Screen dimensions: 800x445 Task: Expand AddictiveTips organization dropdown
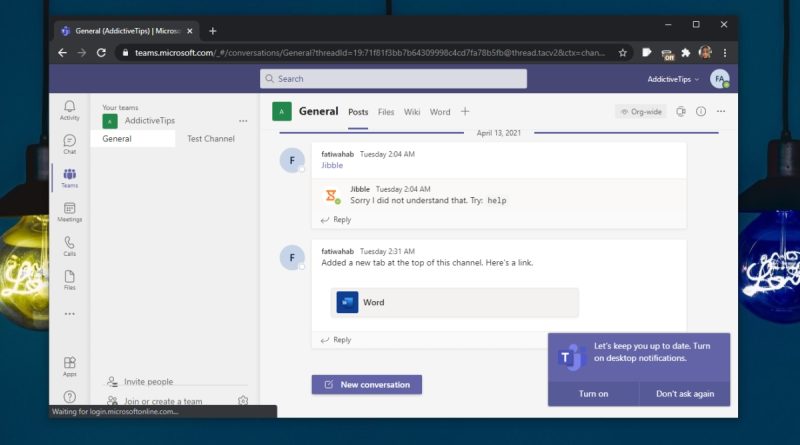click(x=673, y=79)
